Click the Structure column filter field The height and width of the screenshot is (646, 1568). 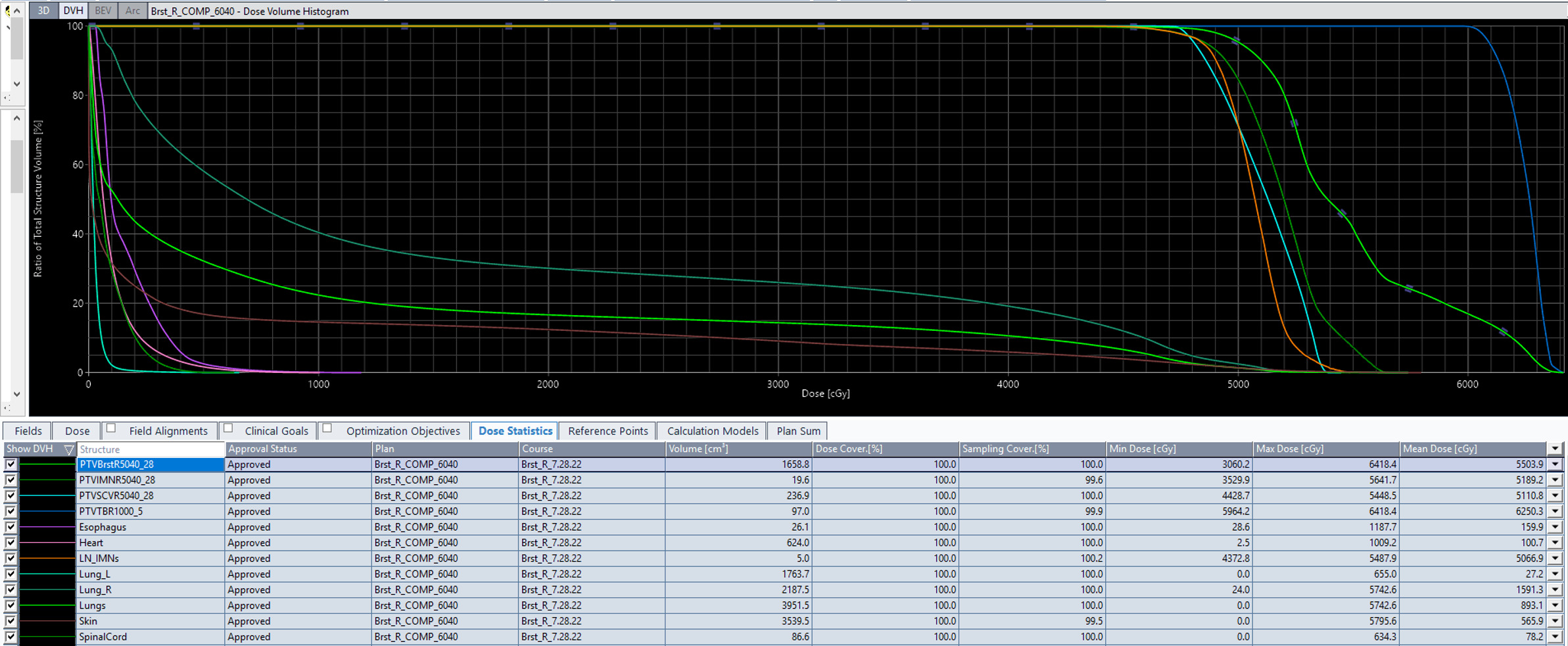pyautogui.click(x=151, y=449)
